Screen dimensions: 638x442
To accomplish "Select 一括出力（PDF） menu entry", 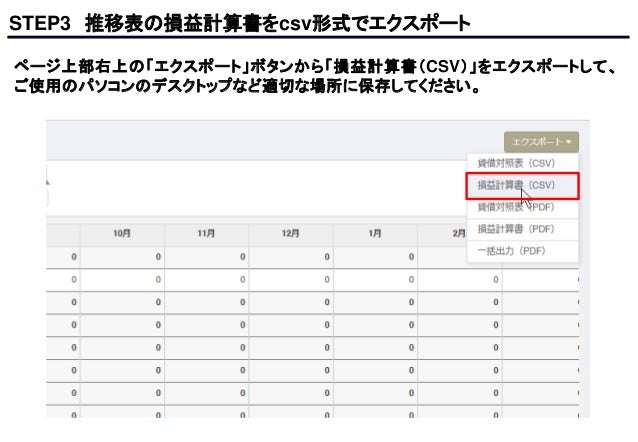I will coord(522,251).
